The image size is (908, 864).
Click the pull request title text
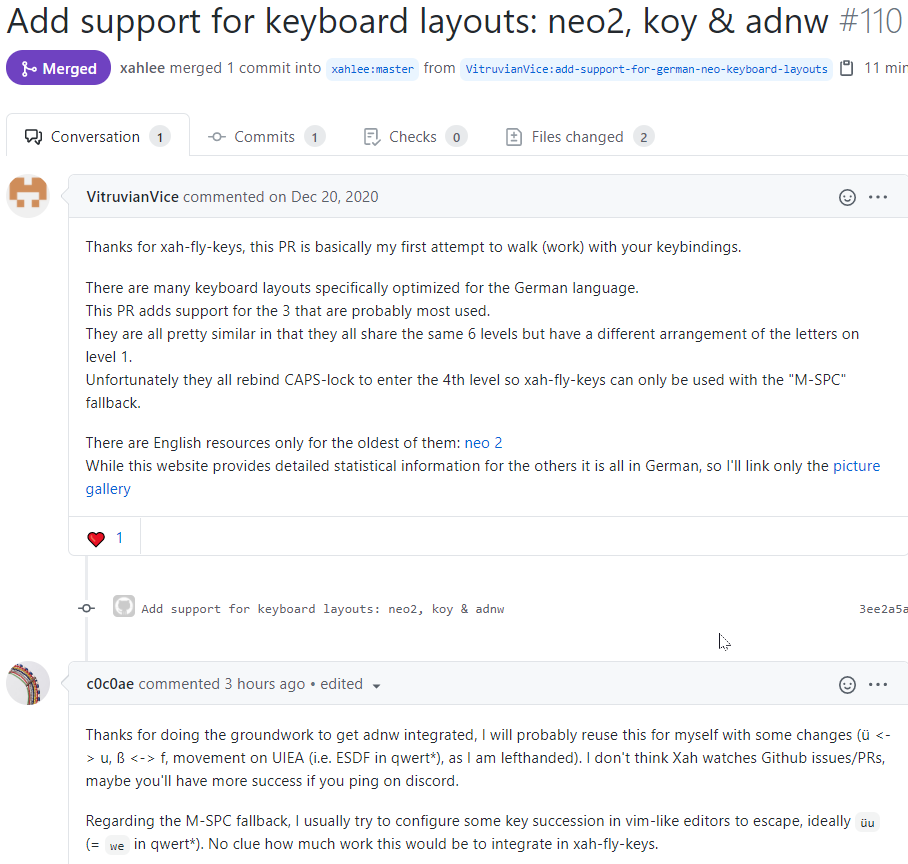pyautogui.click(x=418, y=21)
